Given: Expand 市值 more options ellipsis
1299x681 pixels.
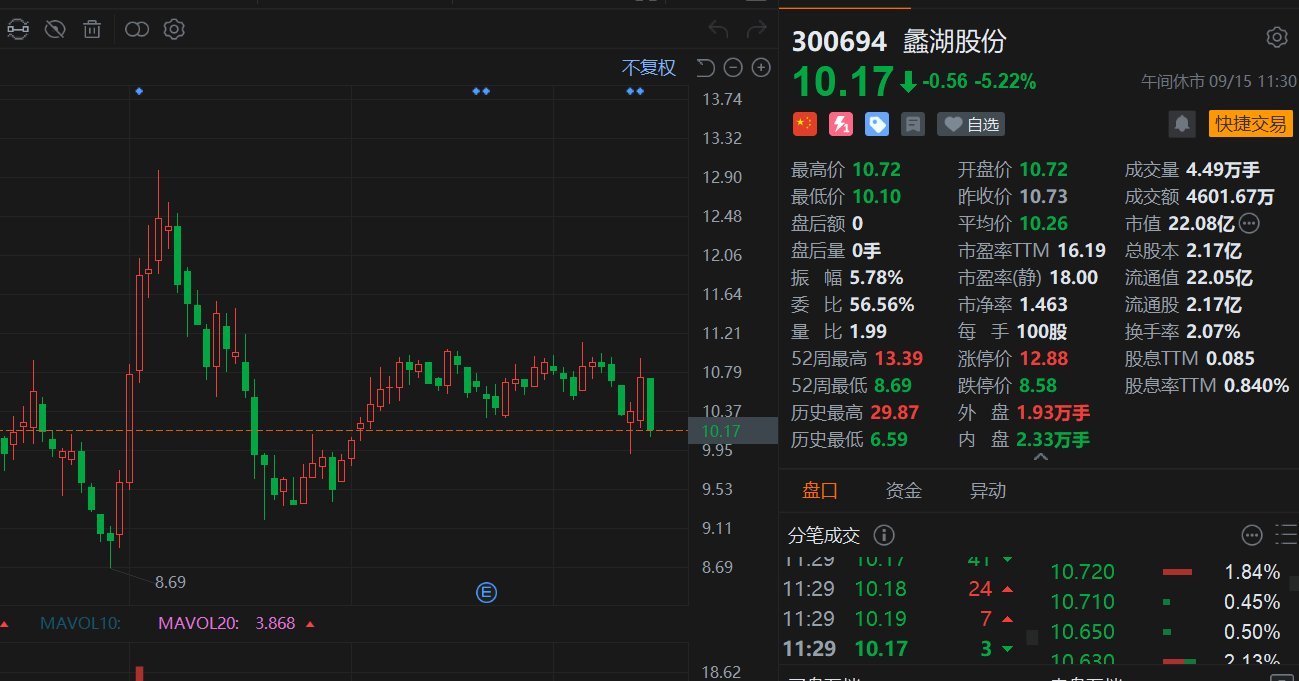Looking at the screenshot, I should point(1250,223).
